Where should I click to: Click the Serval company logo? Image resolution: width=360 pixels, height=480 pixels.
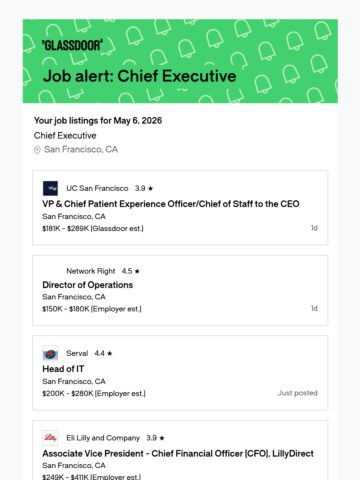(50, 354)
